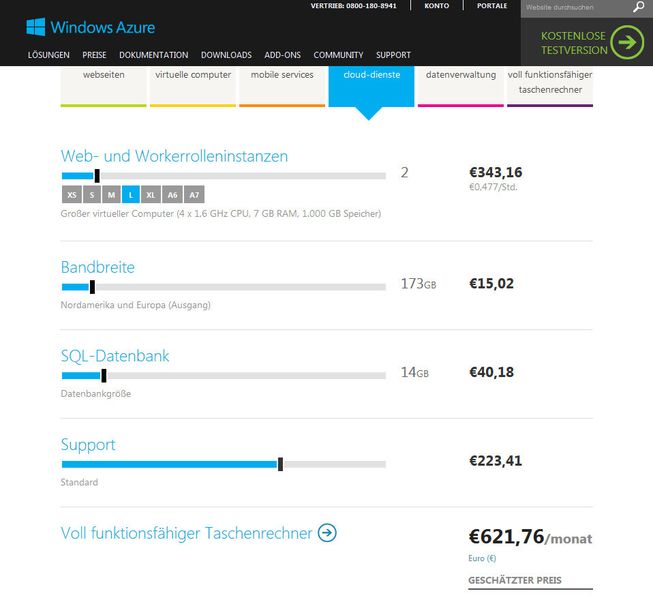The width and height of the screenshot is (653, 600).
Task: Open the Euro (€) currency selector
Action: coord(482,558)
